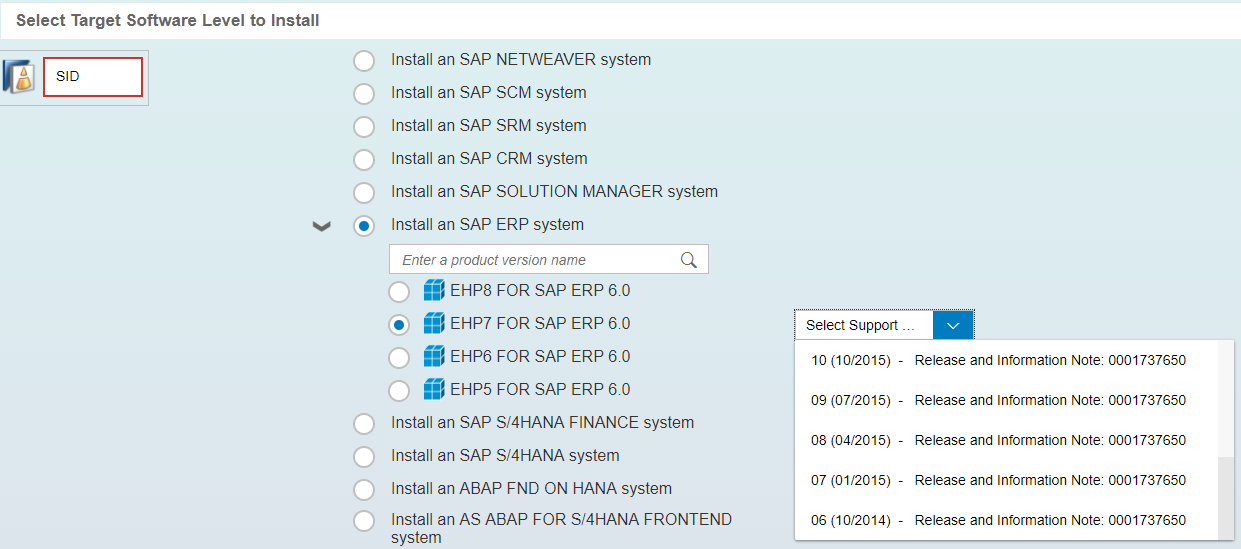
Task: Select Install an SAP SOLUTION MANAGER radio
Action: pyautogui.click(x=364, y=193)
